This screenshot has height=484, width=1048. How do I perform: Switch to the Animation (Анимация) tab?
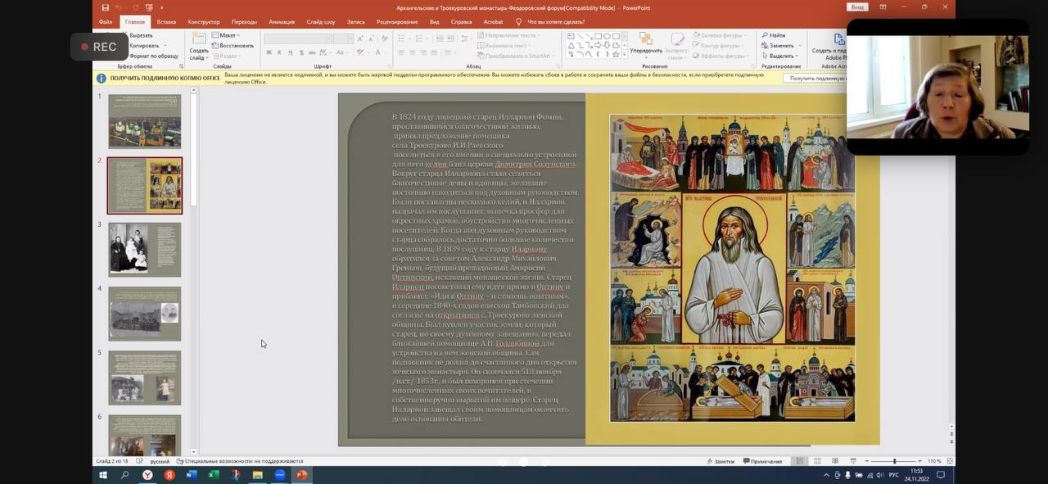pyautogui.click(x=281, y=21)
